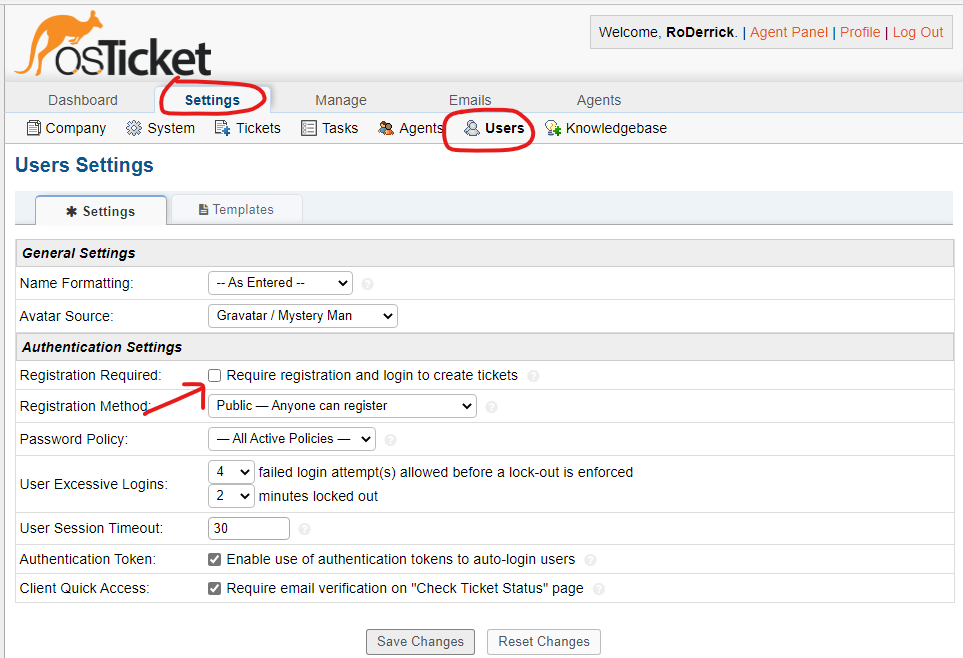This screenshot has height=658, width=963.
Task: Toggle authentication tokens auto-login checkbox
Action: pyautogui.click(x=214, y=559)
